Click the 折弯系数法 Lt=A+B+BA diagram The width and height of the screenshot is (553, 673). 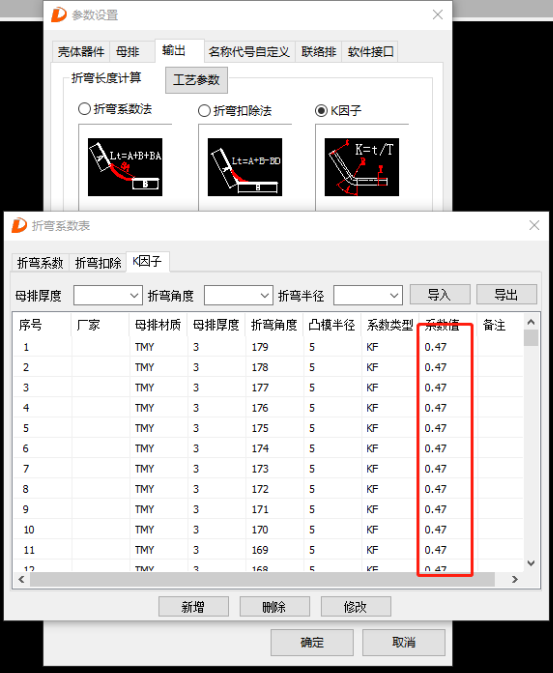[x=125, y=167]
